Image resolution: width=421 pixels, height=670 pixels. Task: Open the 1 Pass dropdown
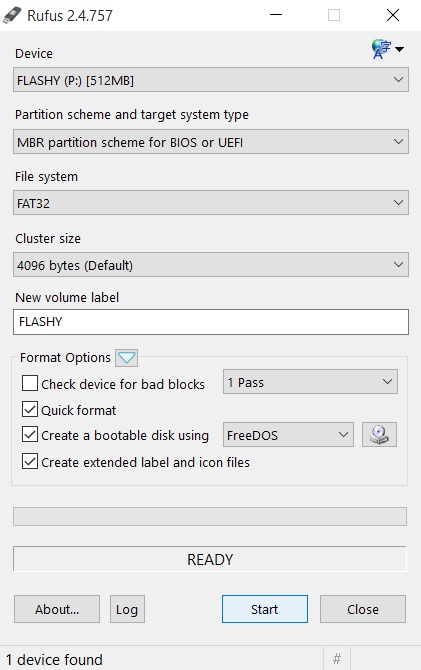tap(310, 382)
